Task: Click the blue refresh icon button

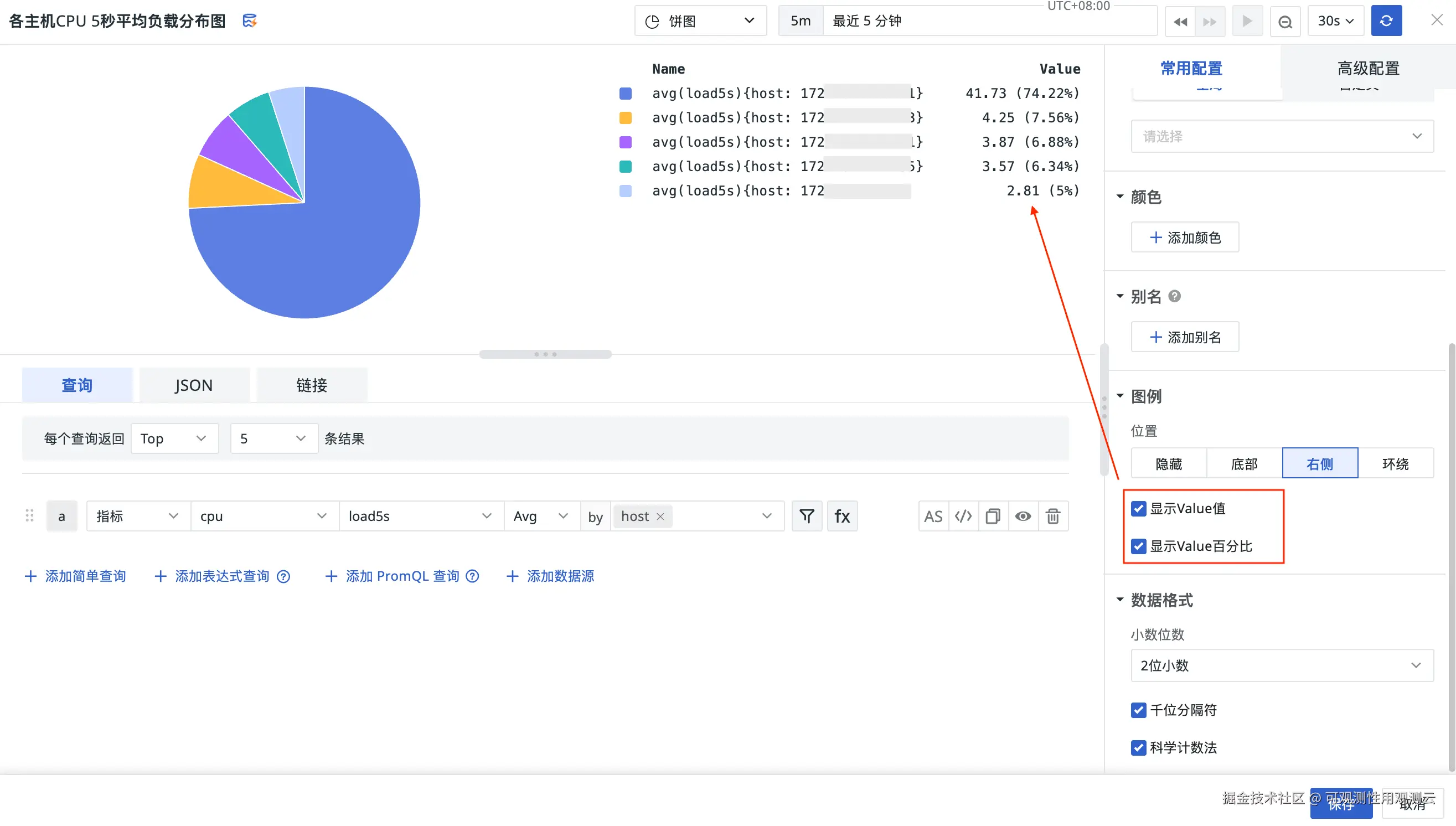Action: click(1386, 21)
